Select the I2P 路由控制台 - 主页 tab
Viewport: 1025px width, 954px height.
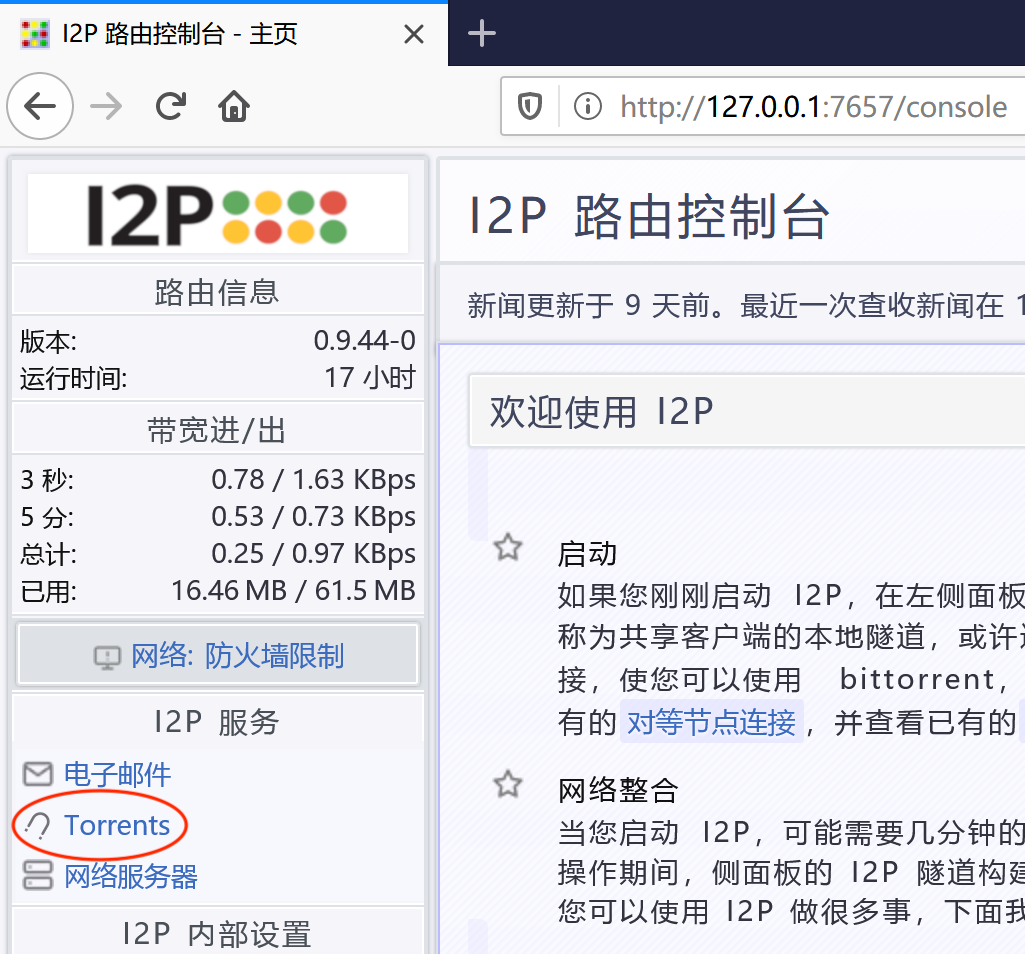[200, 34]
